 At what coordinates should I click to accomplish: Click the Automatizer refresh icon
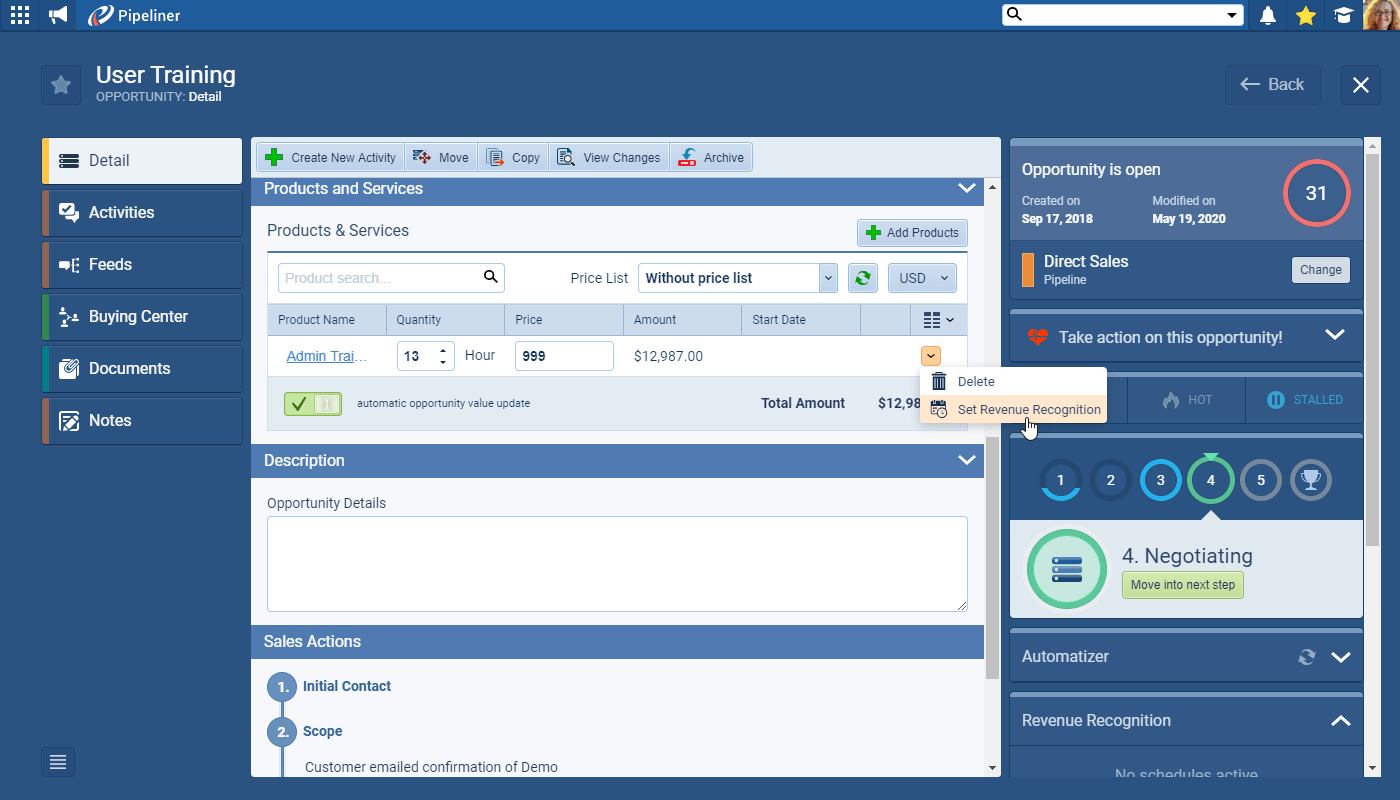click(x=1306, y=657)
